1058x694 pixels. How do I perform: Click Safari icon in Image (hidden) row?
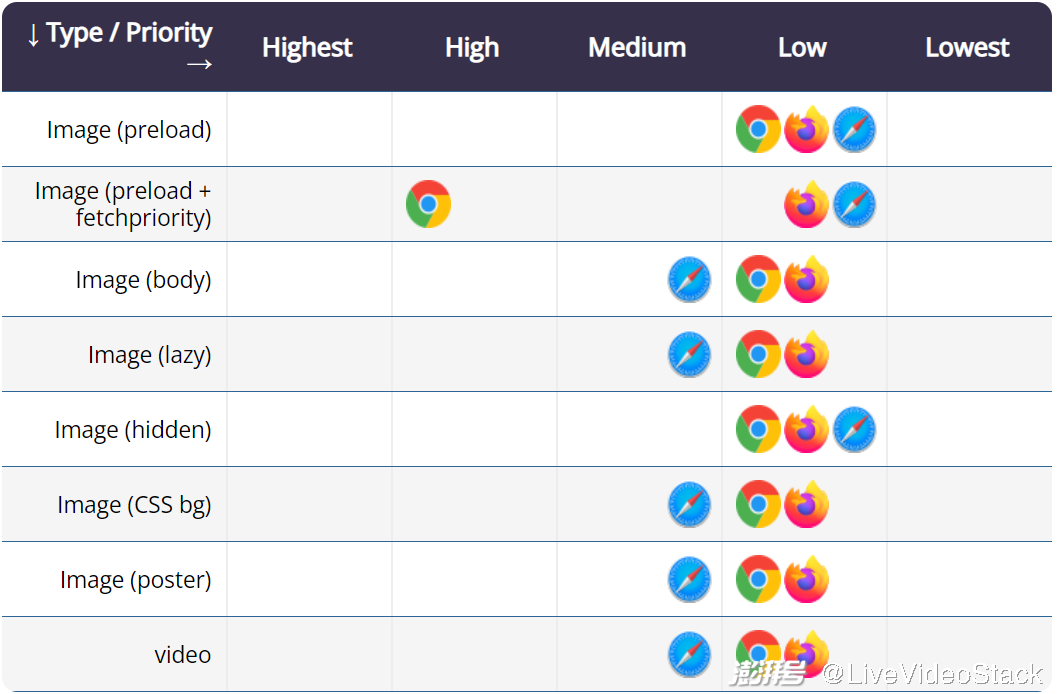tap(854, 430)
